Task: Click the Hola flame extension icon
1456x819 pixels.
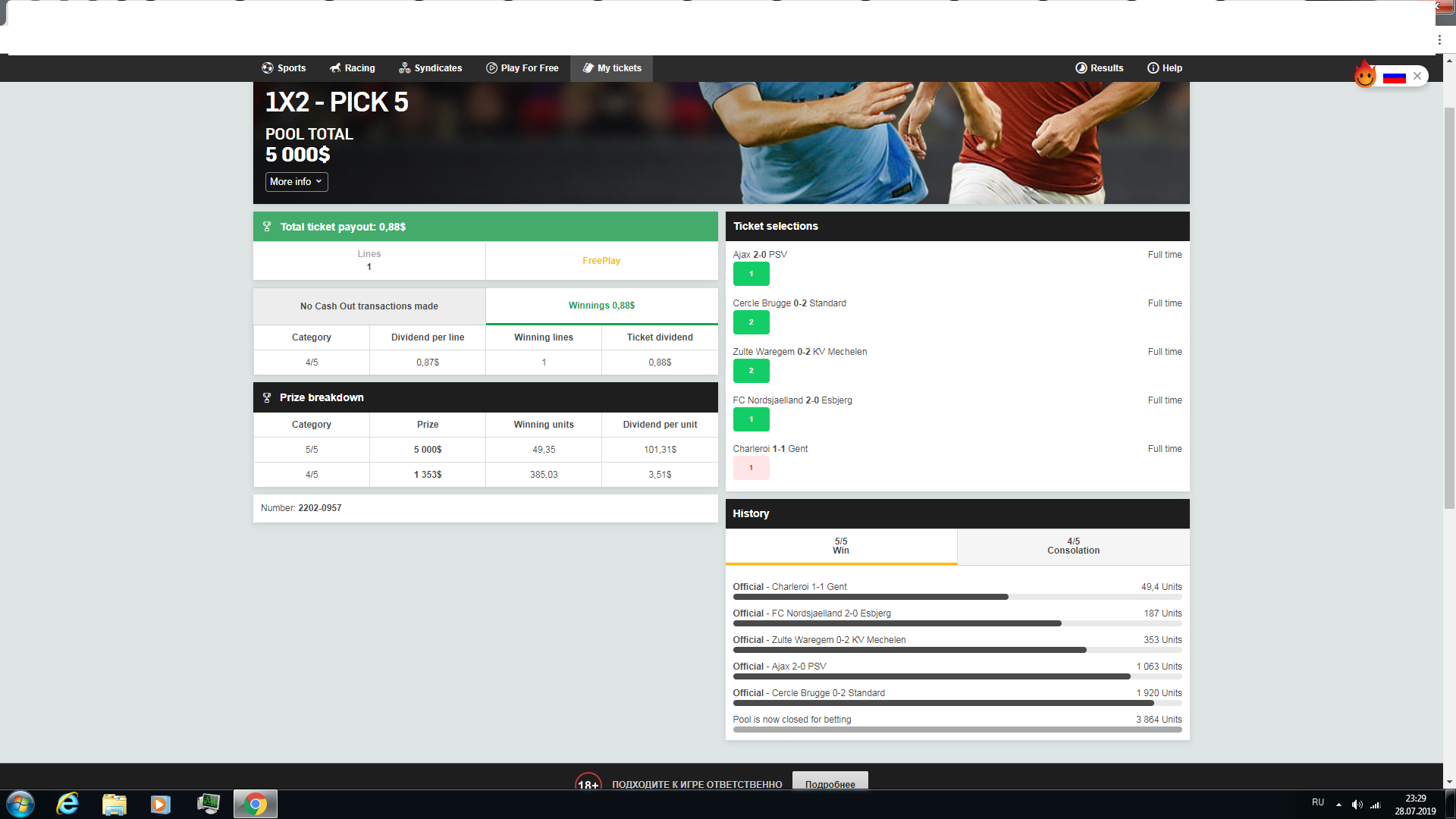Action: tap(1365, 75)
